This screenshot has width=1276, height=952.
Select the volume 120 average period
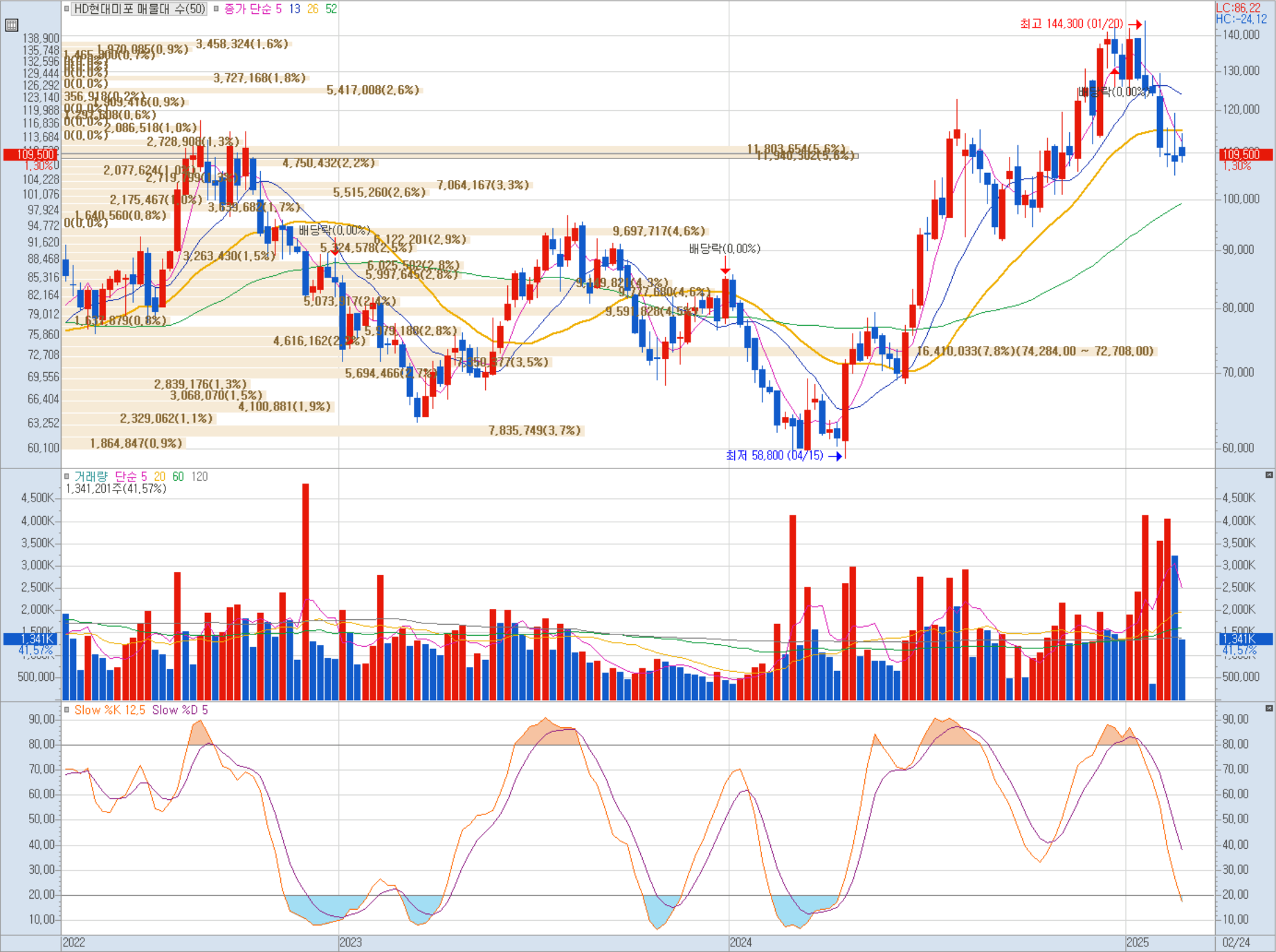199,477
